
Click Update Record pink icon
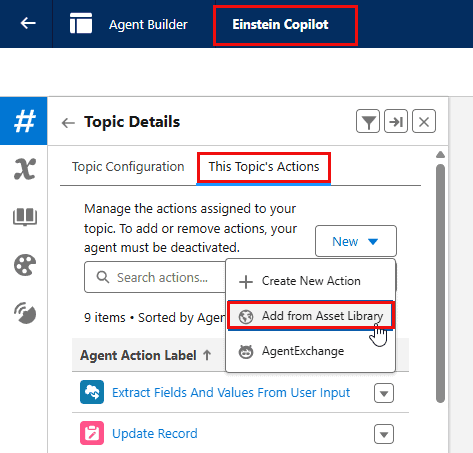click(x=92, y=433)
